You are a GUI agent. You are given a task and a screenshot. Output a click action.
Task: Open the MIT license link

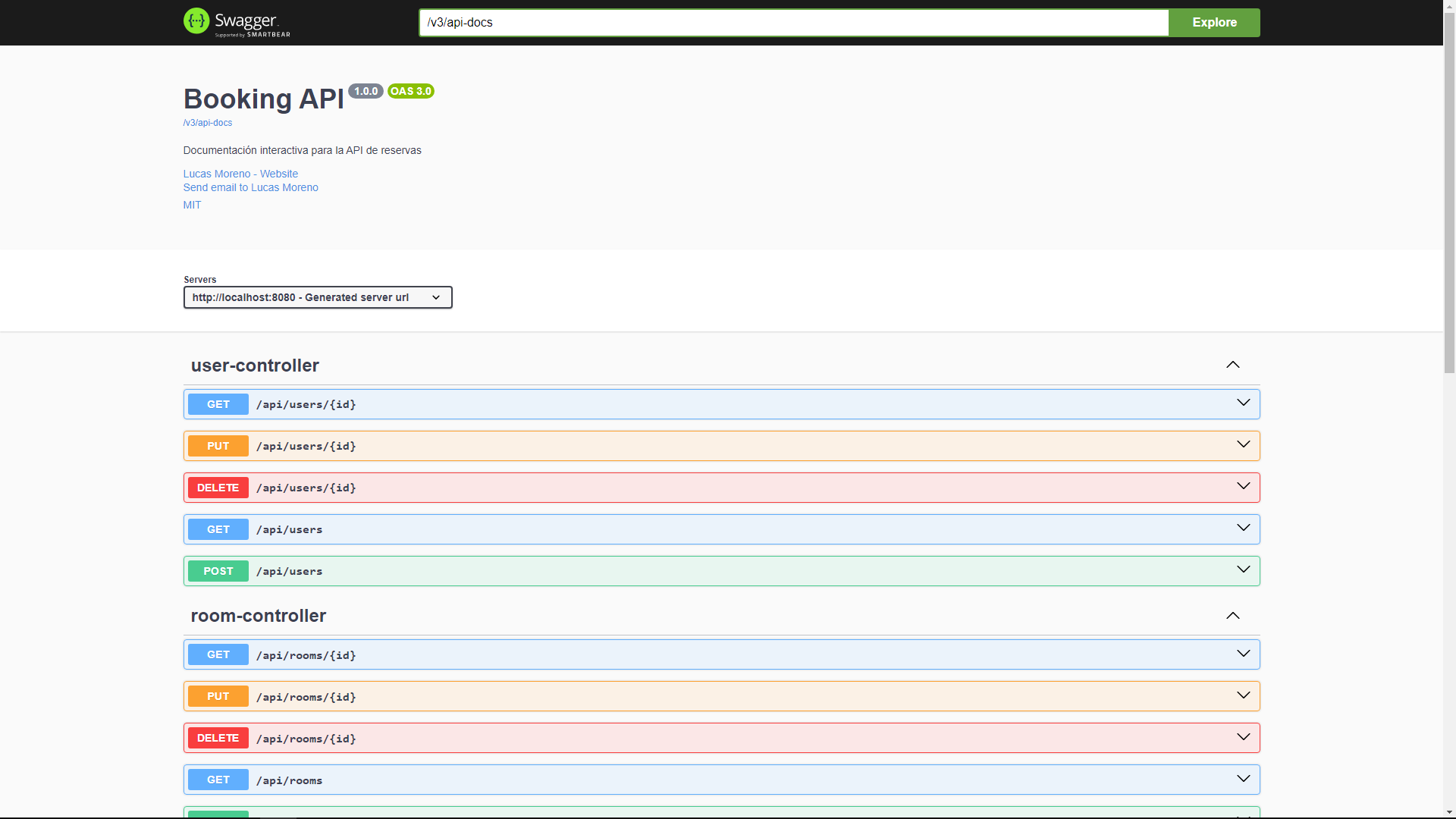(192, 205)
